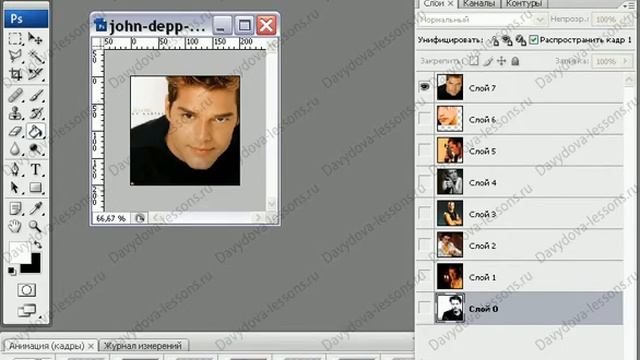This screenshot has width=640, height=360.
Task: Select the Zoom tool
Action: click(36, 226)
